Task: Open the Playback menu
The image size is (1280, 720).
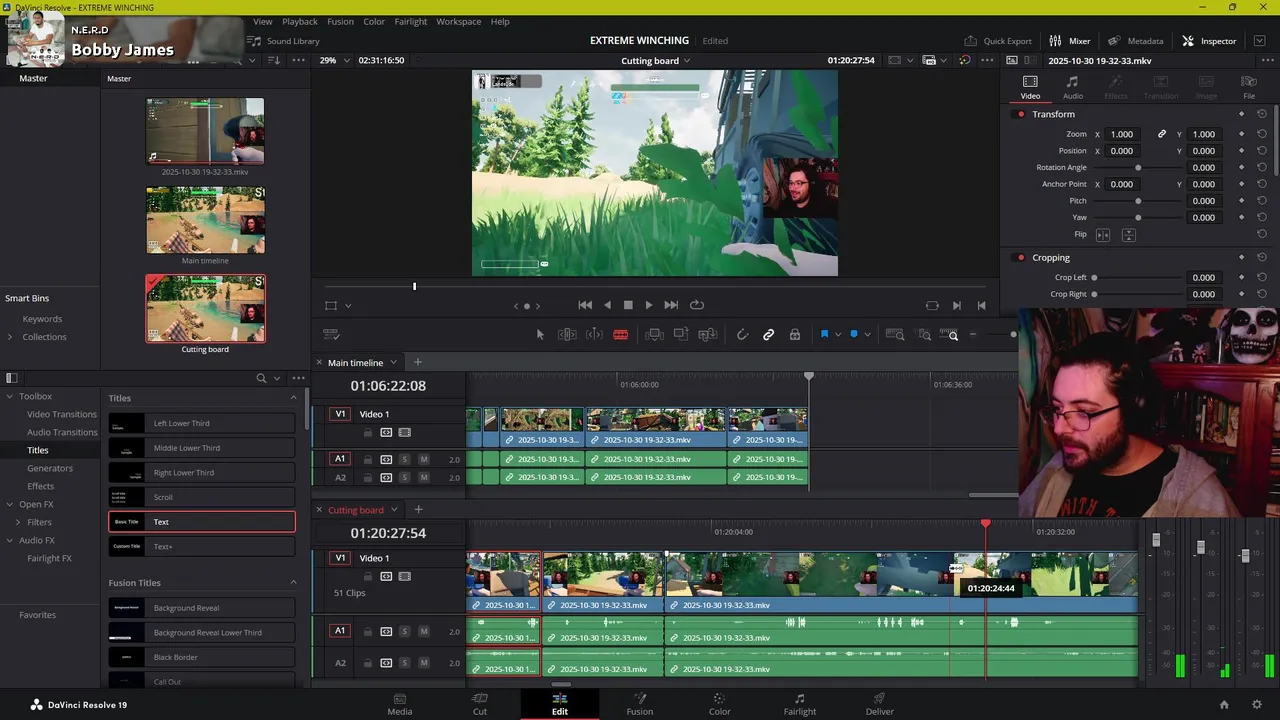Action: pyautogui.click(x=299, y=21)
